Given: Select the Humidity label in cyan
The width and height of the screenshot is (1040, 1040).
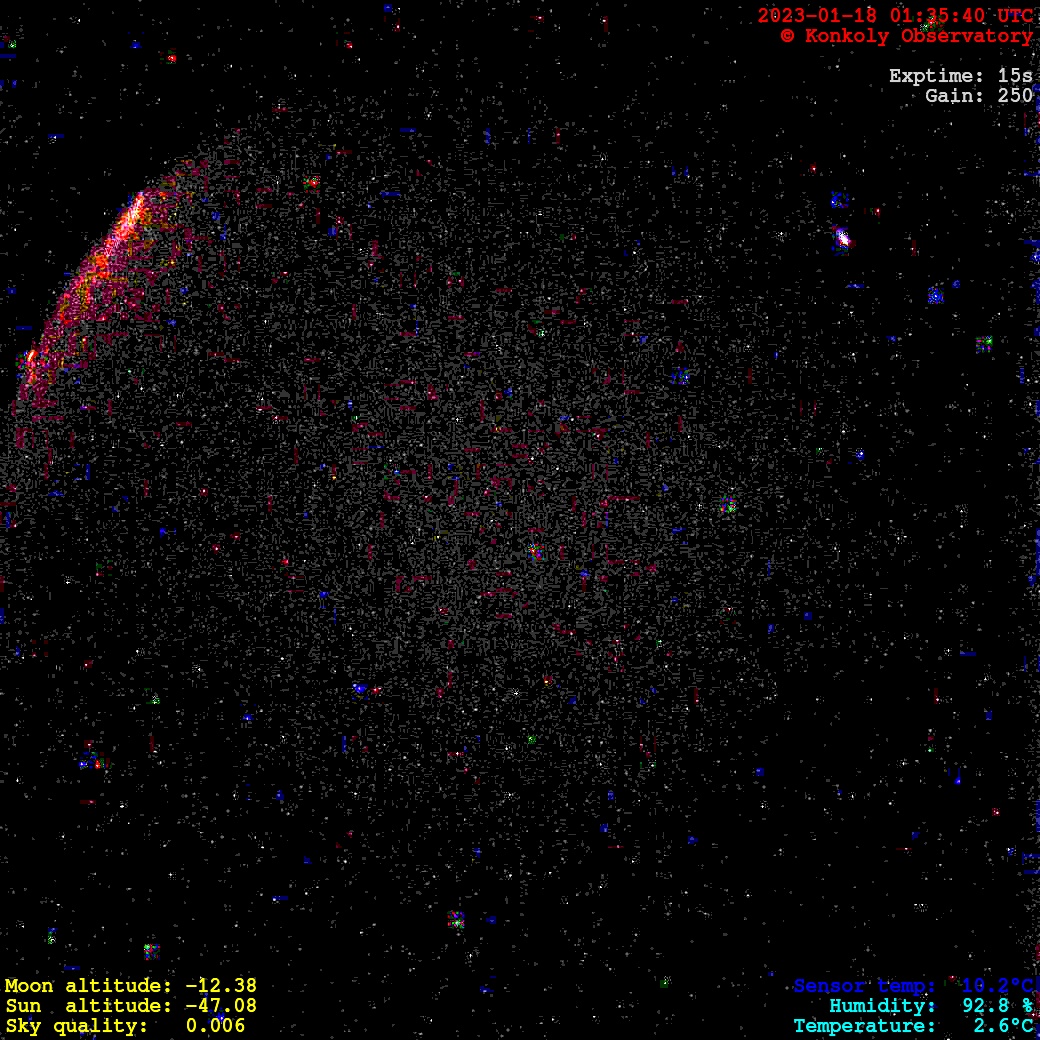Looking at the screenshot, I should coord(882,1006).
